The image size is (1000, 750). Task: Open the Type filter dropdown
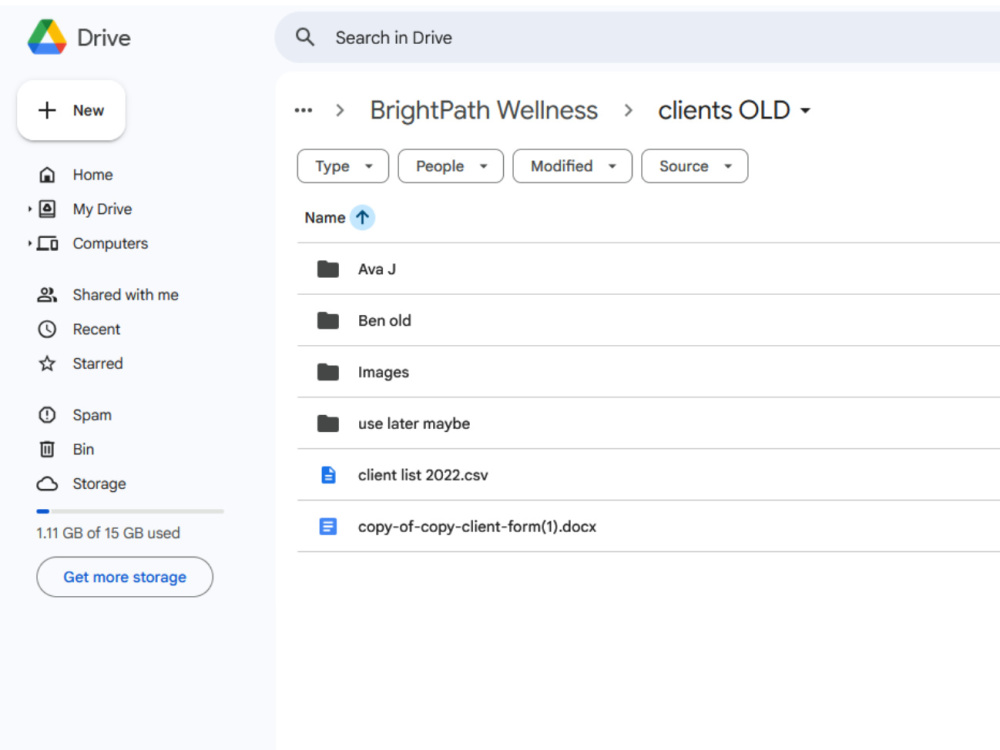[x=343, y=166]
